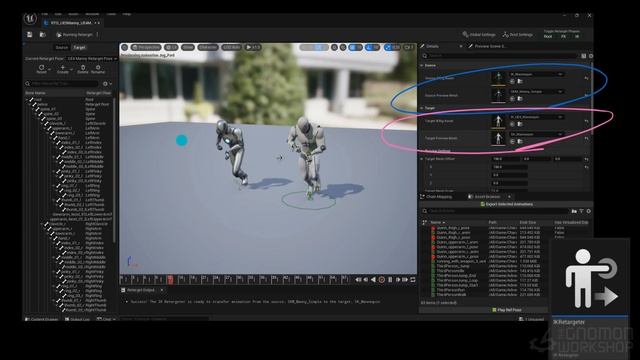640x360 pixels.
Task: Open Global Settings in the toolbar
Action: tap(479, 35)
